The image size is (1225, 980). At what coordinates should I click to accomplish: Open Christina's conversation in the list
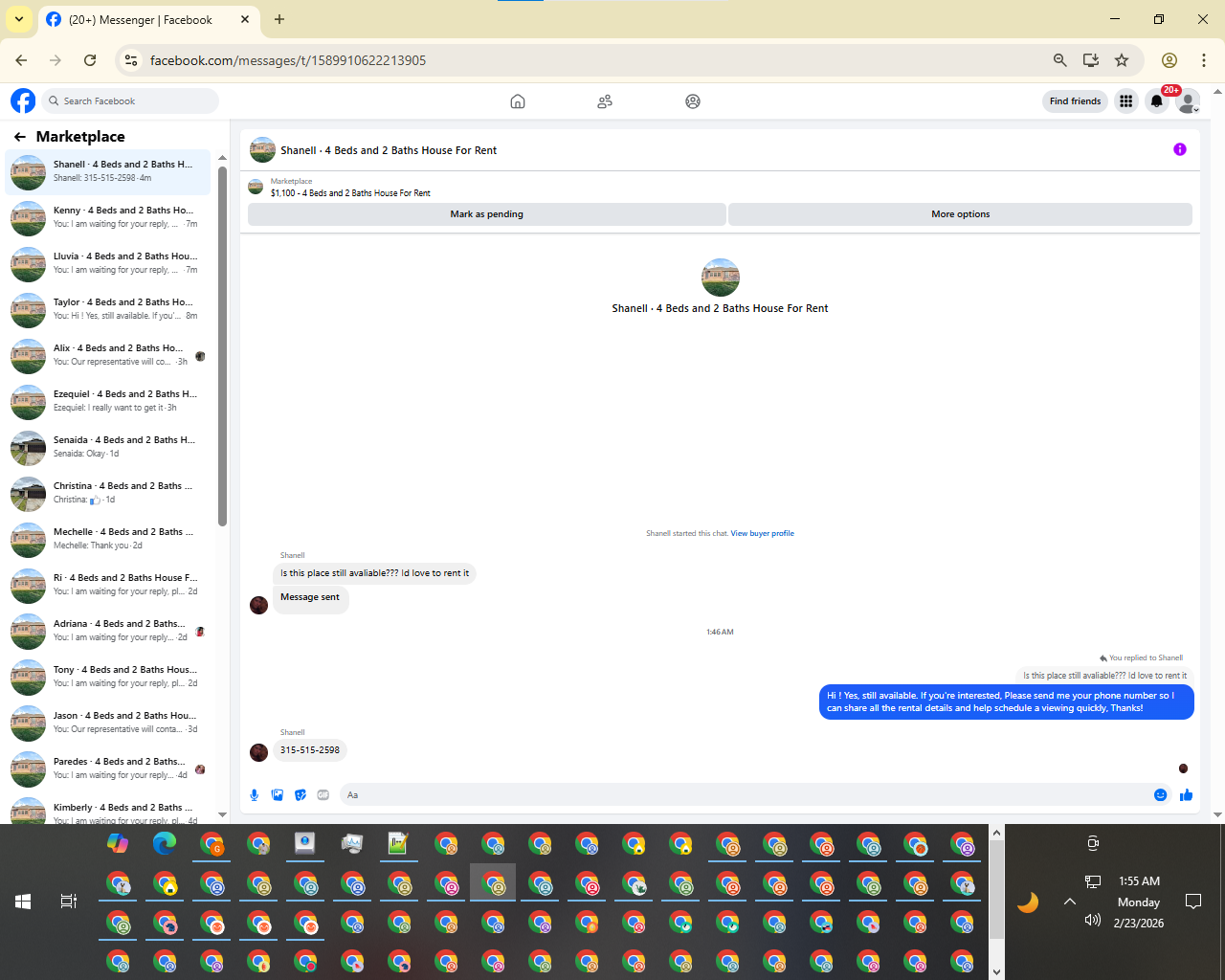pos(107,493)
